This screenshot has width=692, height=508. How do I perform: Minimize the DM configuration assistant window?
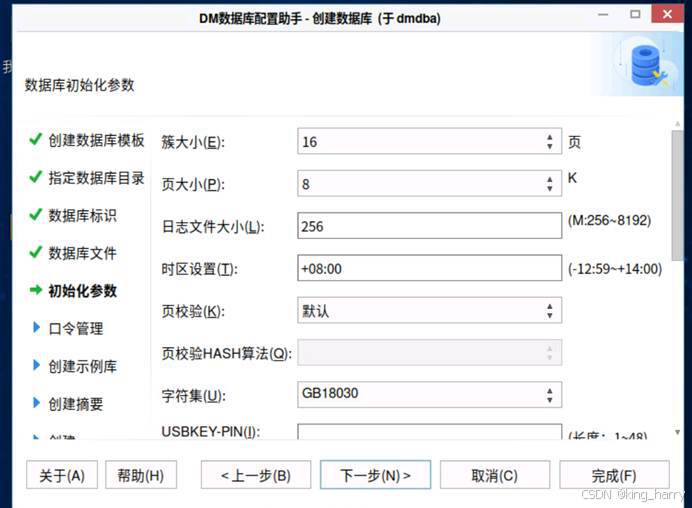click(x=603, y=15)
